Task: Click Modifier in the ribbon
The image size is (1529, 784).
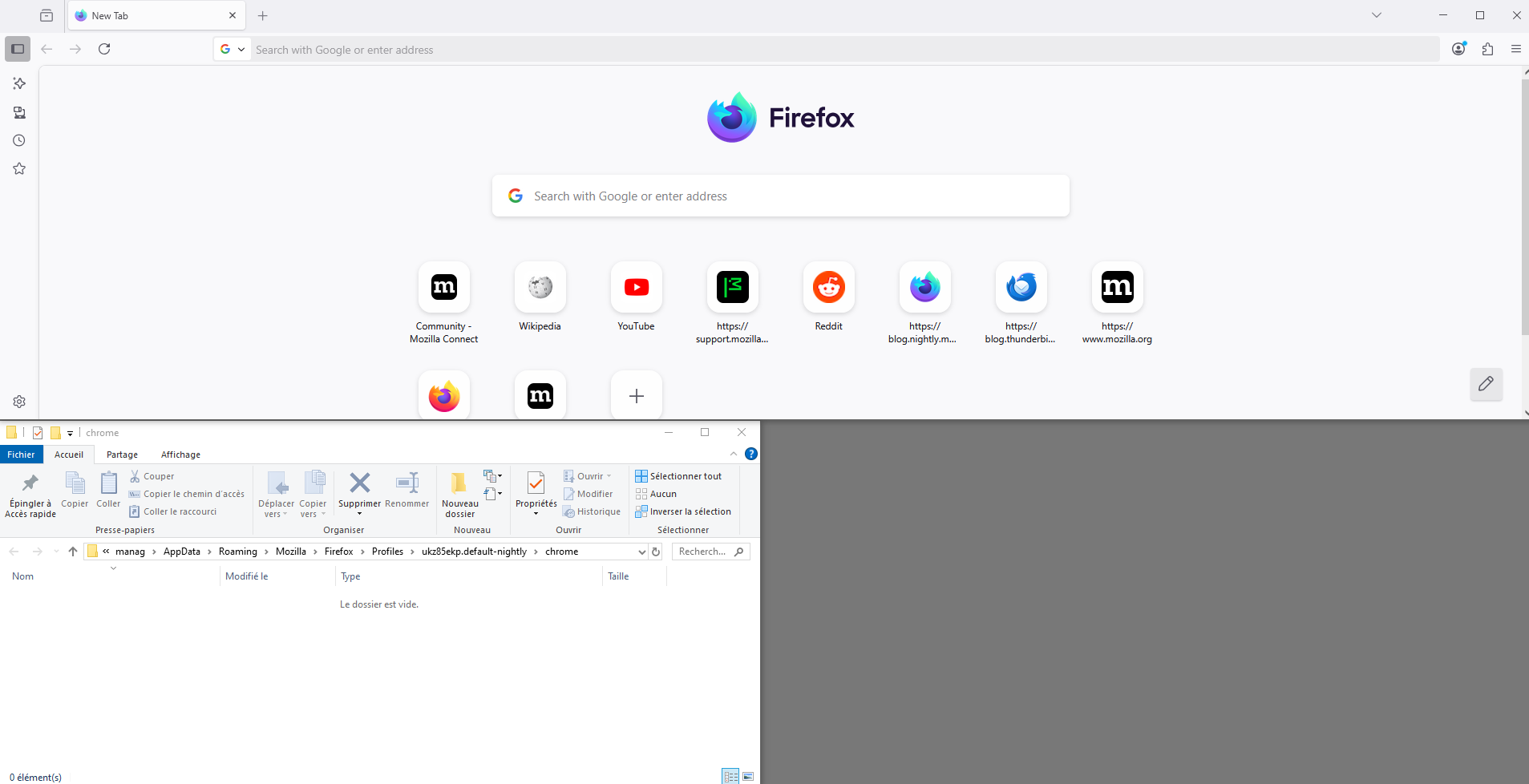Action: point(589,494)
